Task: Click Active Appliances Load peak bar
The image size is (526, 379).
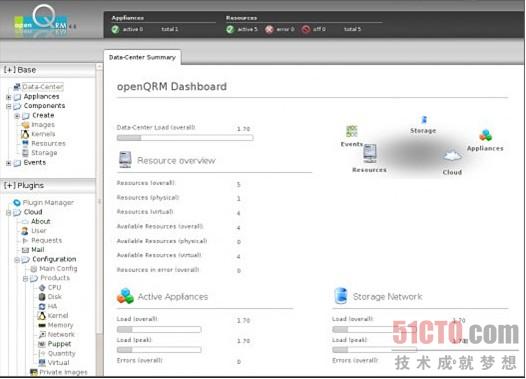Action: (159, 350)
